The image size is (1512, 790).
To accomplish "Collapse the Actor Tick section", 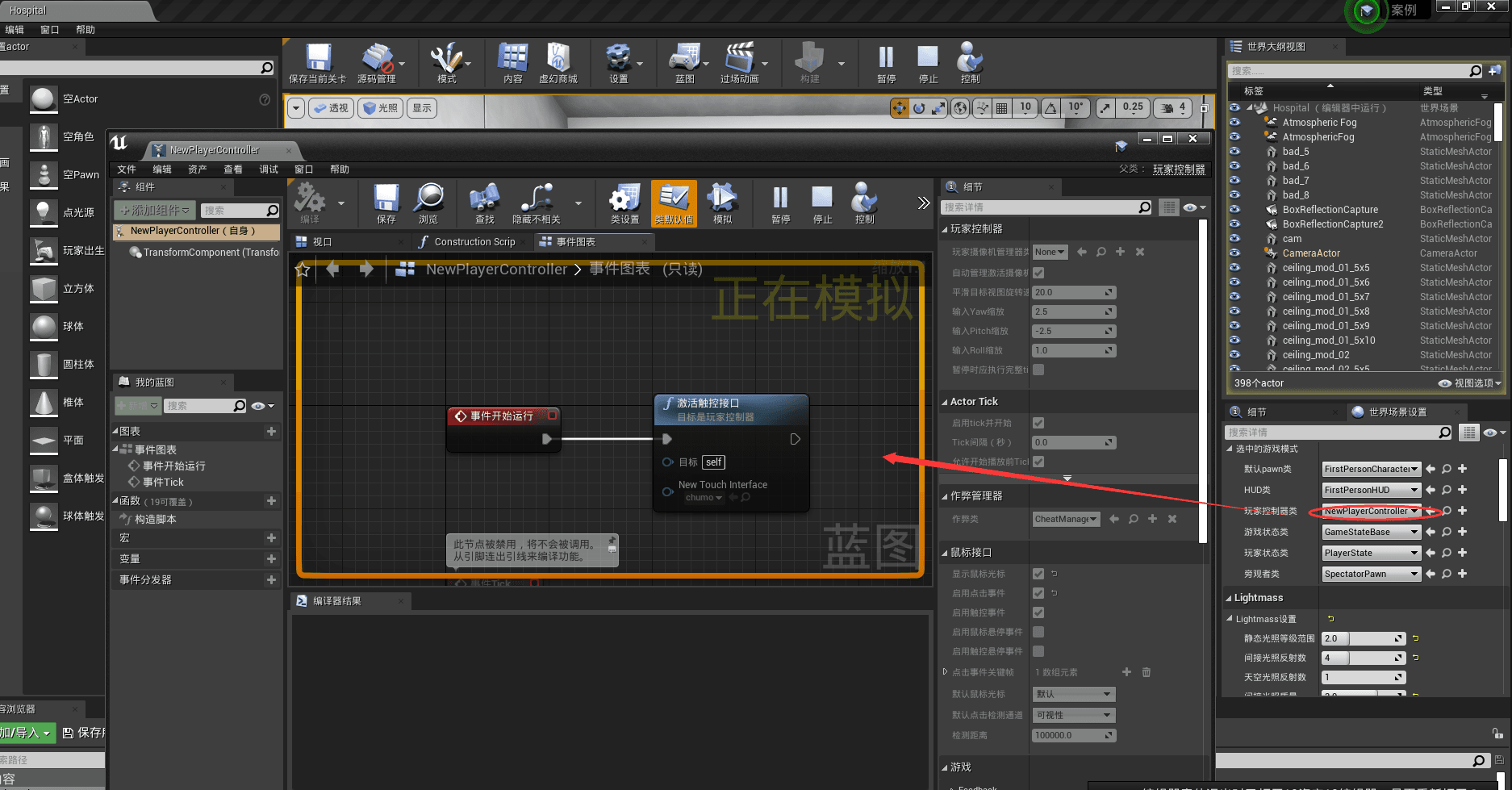I will coord(945,402).
